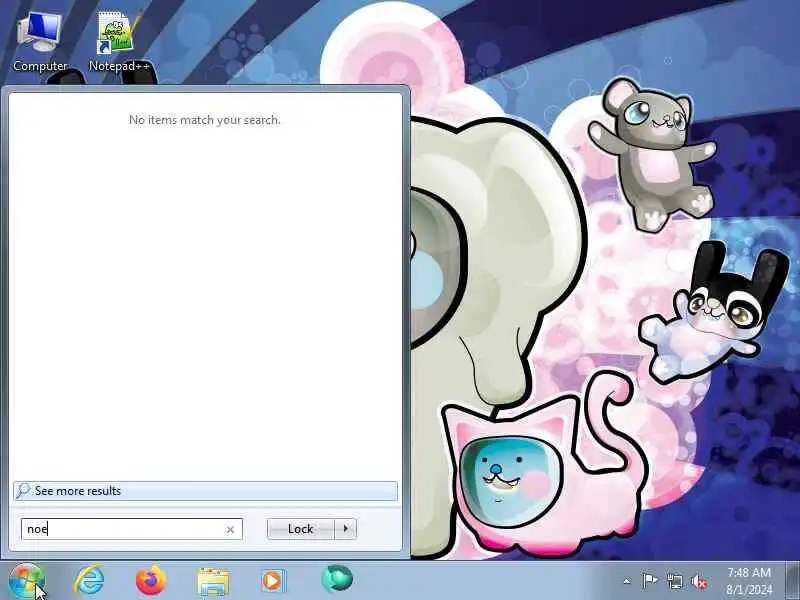Click the magnifier icon beside See more results
Image resolution: width=800 pixels, height=600 pixels.
(23, 491)
